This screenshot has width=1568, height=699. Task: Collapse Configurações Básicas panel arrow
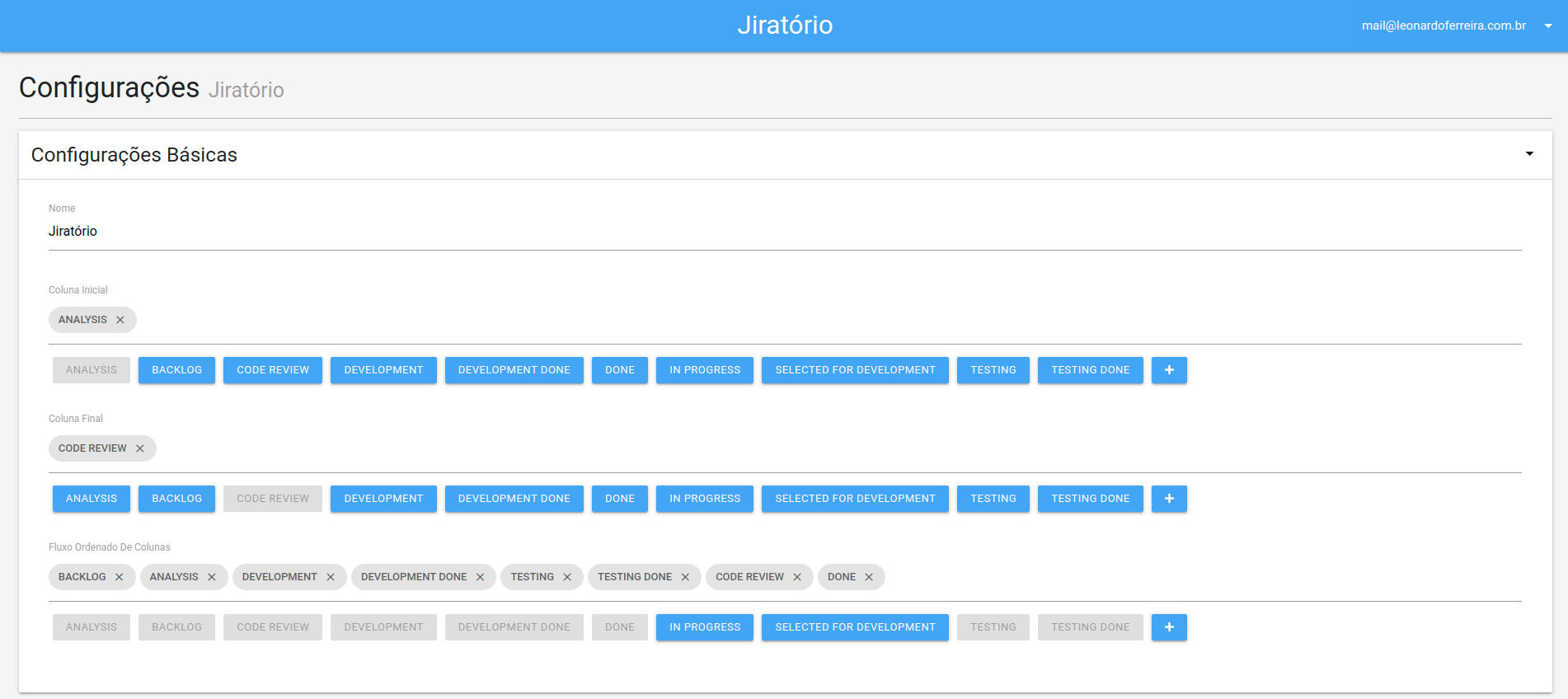click(x=1529, y=154)
